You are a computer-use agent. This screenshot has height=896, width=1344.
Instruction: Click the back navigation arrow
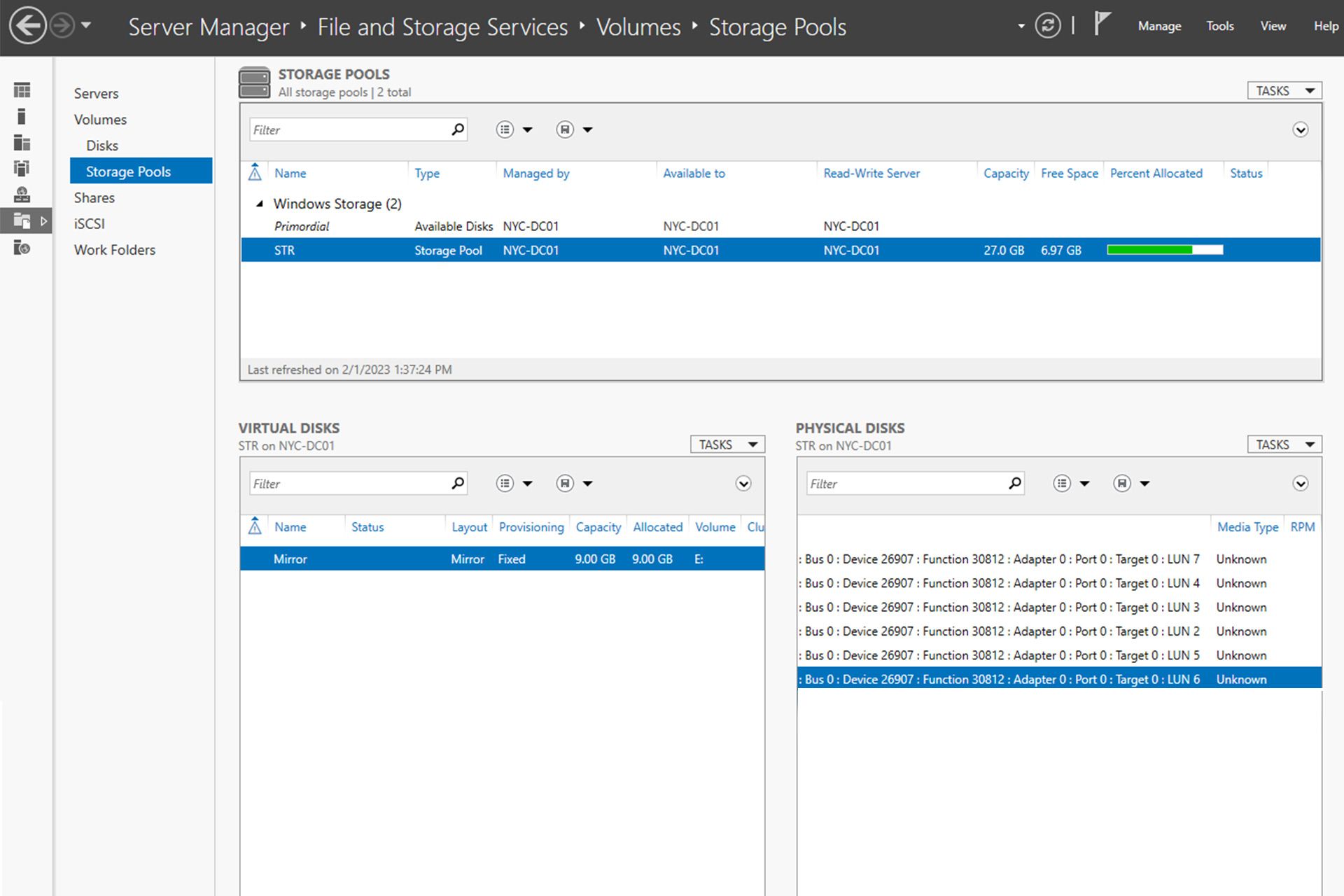coord(28,27)
